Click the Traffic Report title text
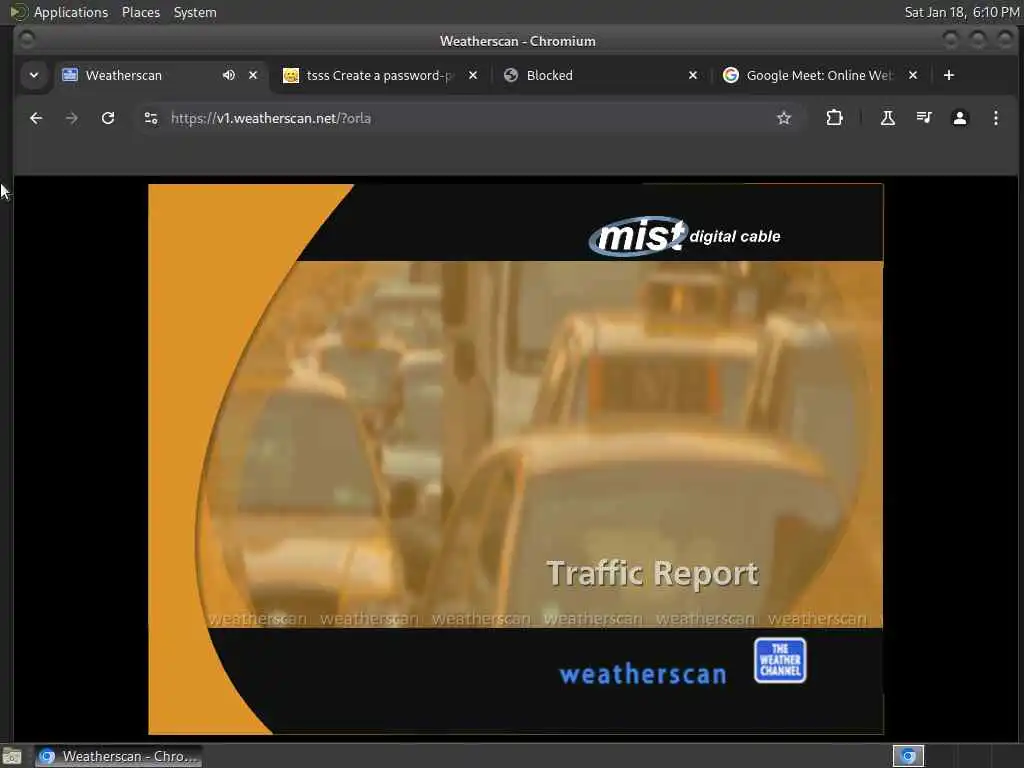1024x768 pixels. tap(652, 574)
